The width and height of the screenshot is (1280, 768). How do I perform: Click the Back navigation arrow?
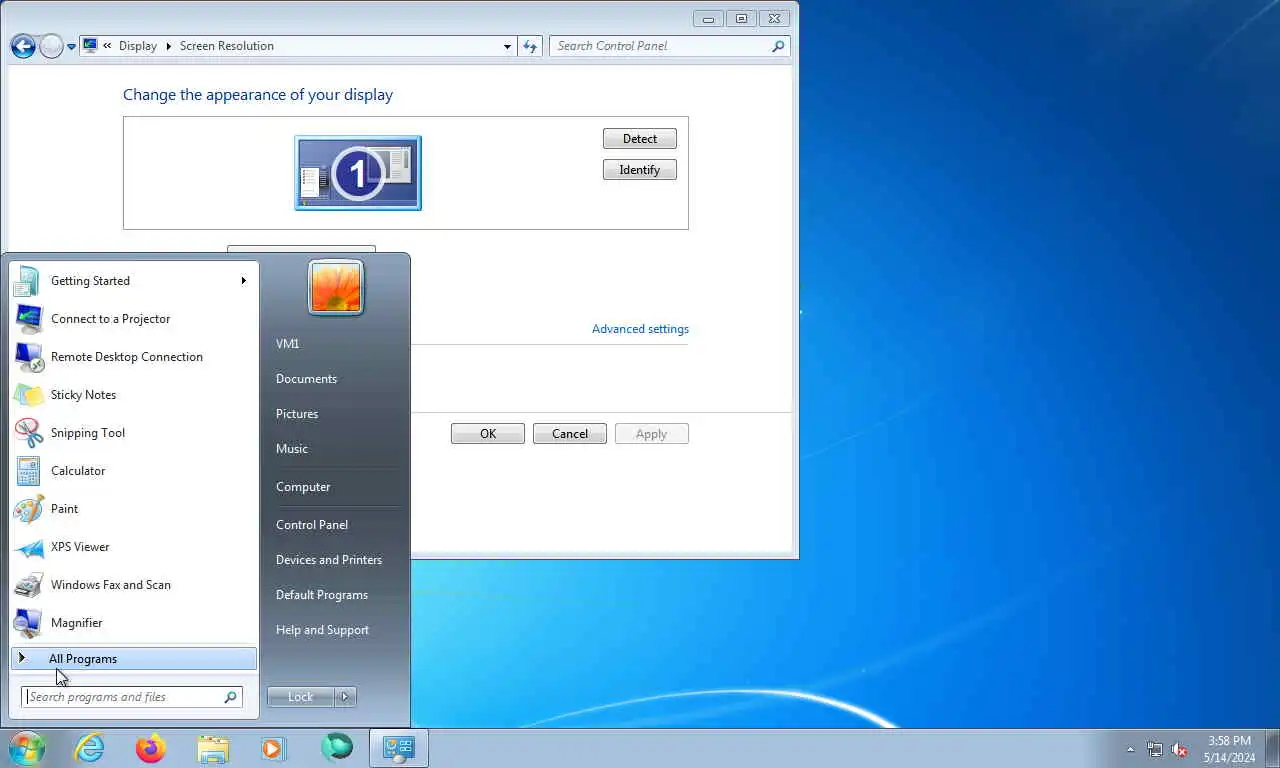click(x=23, y=46)
